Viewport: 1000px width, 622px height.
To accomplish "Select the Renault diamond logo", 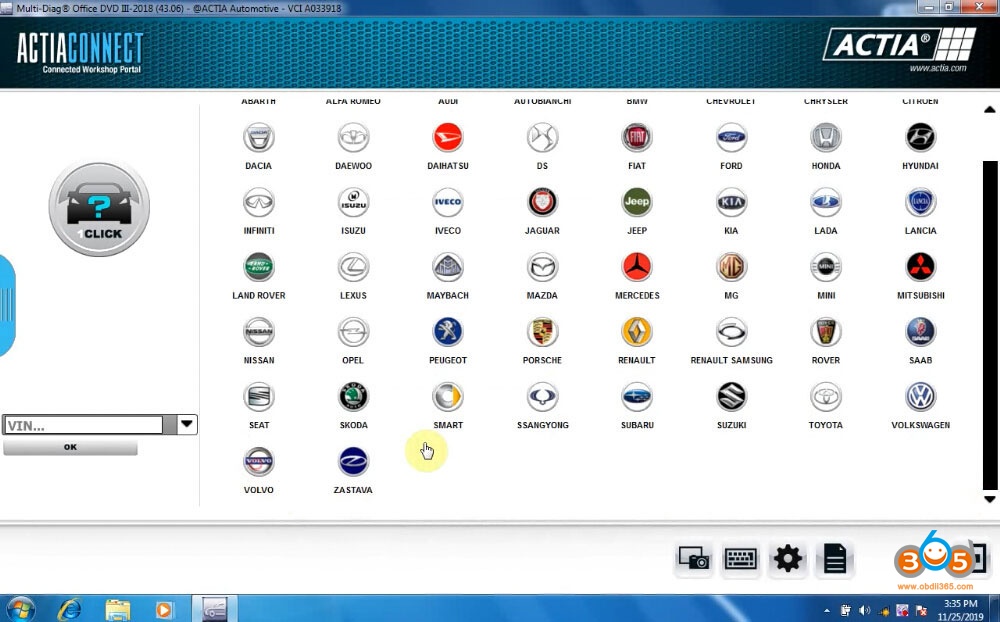I will [636, 332].
